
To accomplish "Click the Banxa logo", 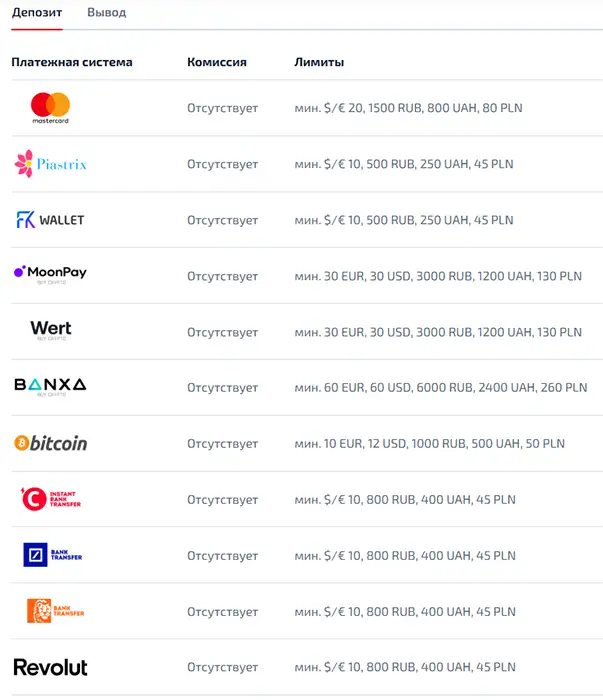I will pos(50,386).
